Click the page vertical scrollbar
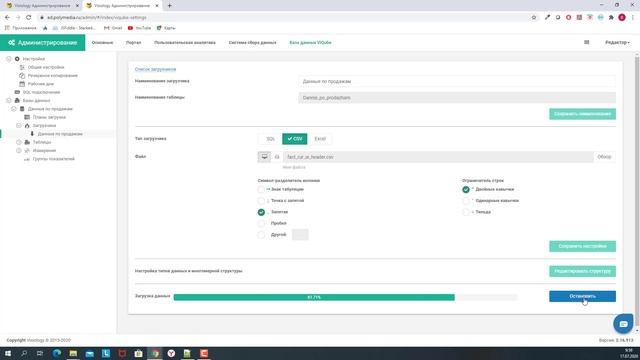This screenshot has width=640, height=360. click(637, 192)
